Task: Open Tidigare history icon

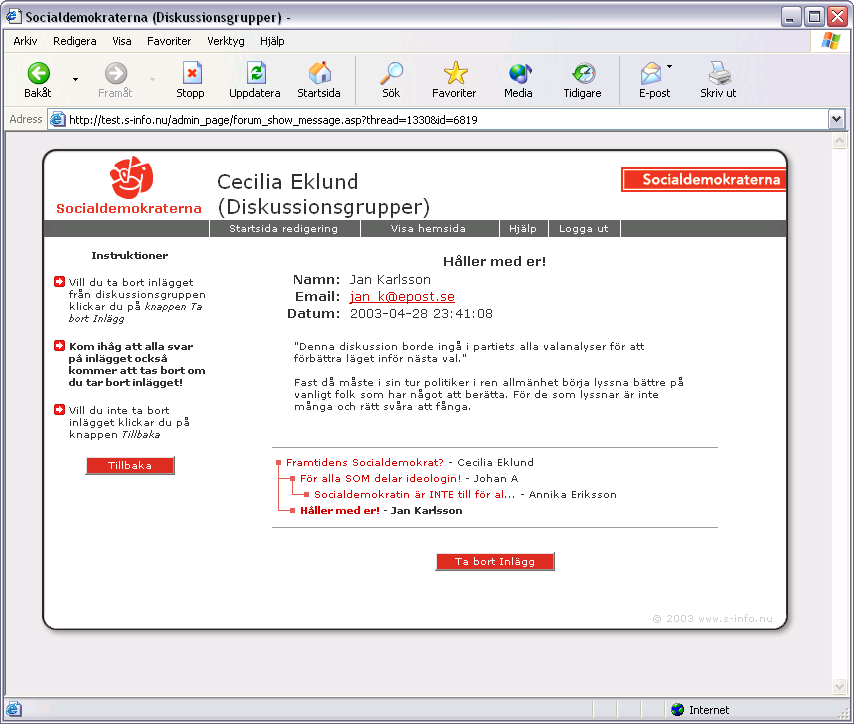Action: (584, 74)
